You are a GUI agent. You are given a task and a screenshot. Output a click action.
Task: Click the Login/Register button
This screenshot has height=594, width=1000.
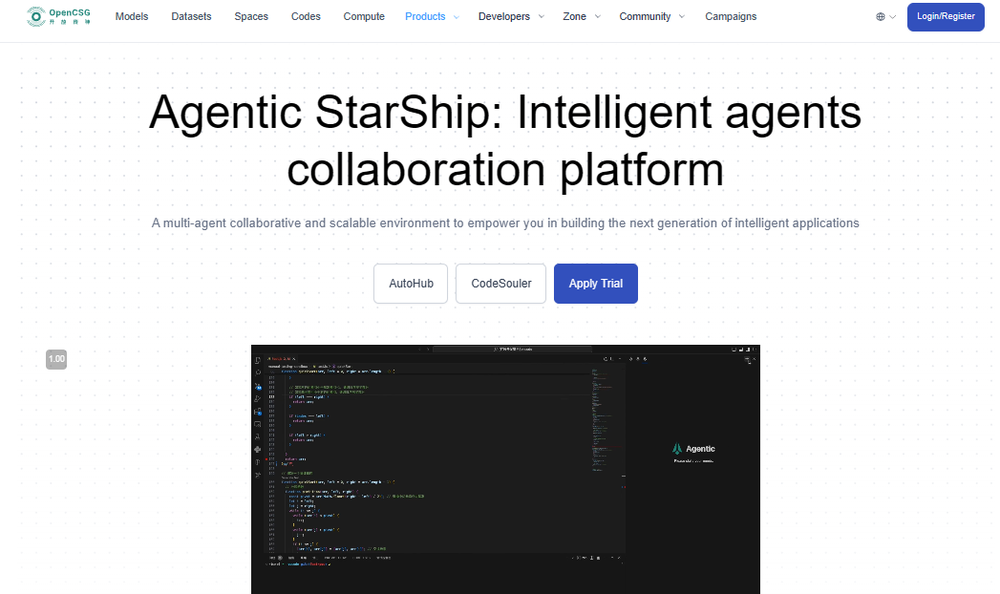point(946,17)
